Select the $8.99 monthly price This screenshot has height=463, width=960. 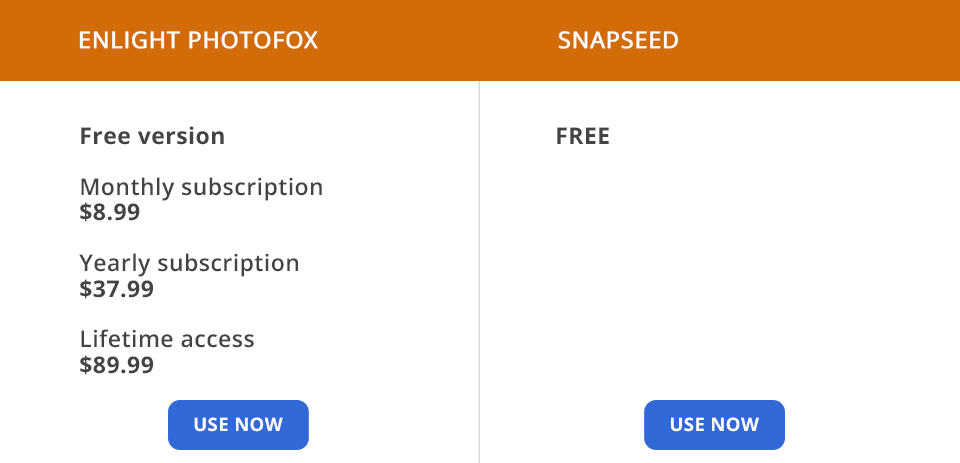[x=110, y=212]
